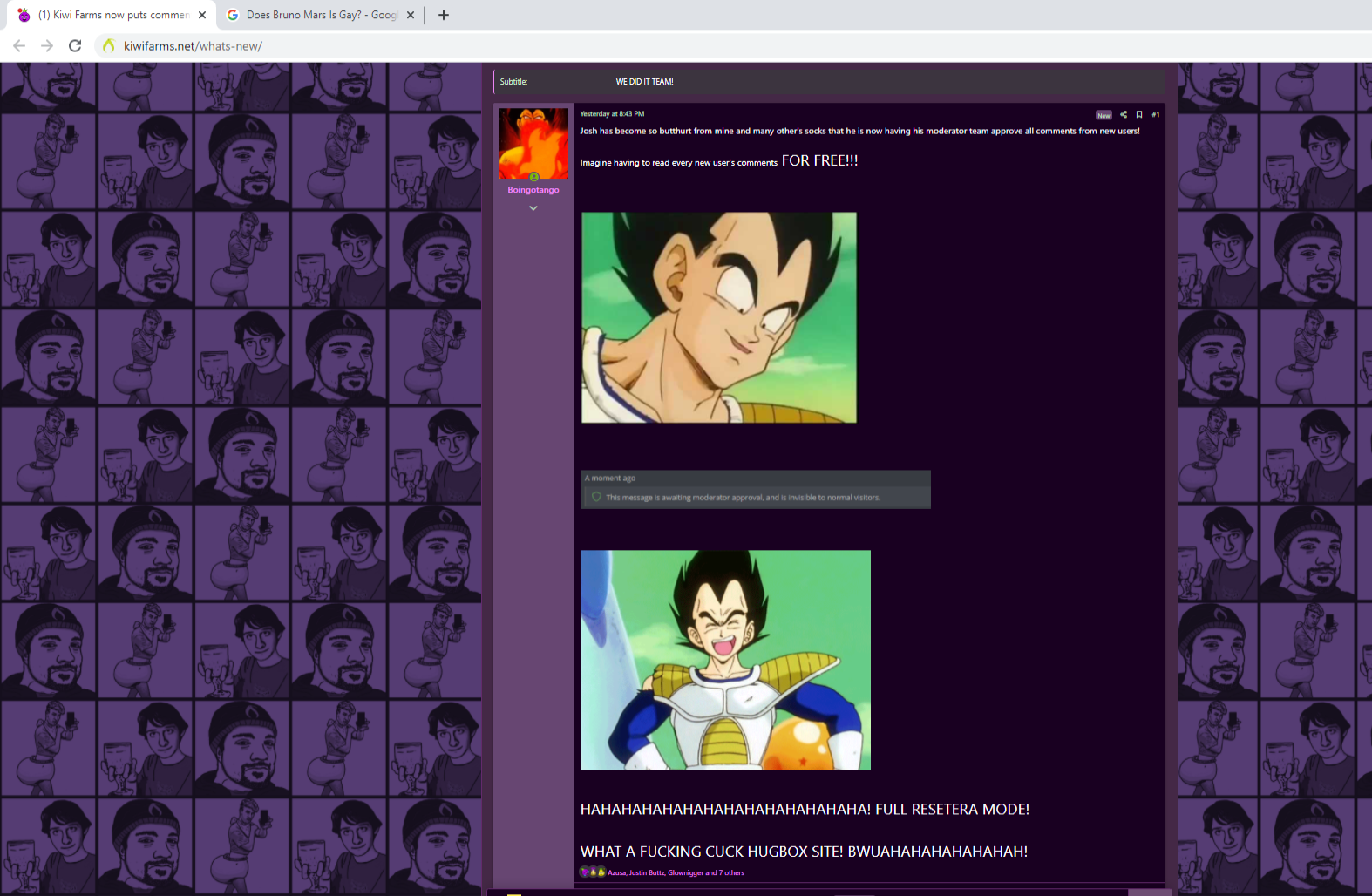Open the smirking Vegeta image
Viewport: 1372px width, 896px height.
(x=719, y=317)
